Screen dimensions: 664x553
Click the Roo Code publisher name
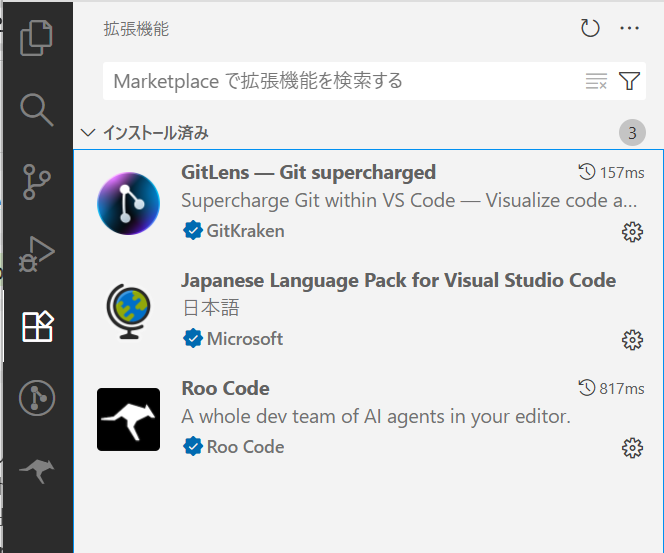pyautogui.click(x=246, y=447)
